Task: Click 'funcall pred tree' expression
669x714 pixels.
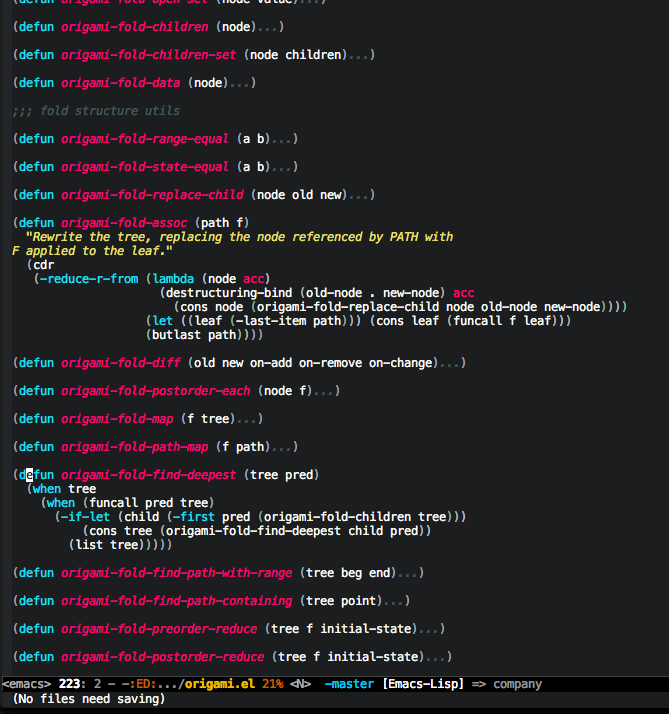Action: (148, 503)
